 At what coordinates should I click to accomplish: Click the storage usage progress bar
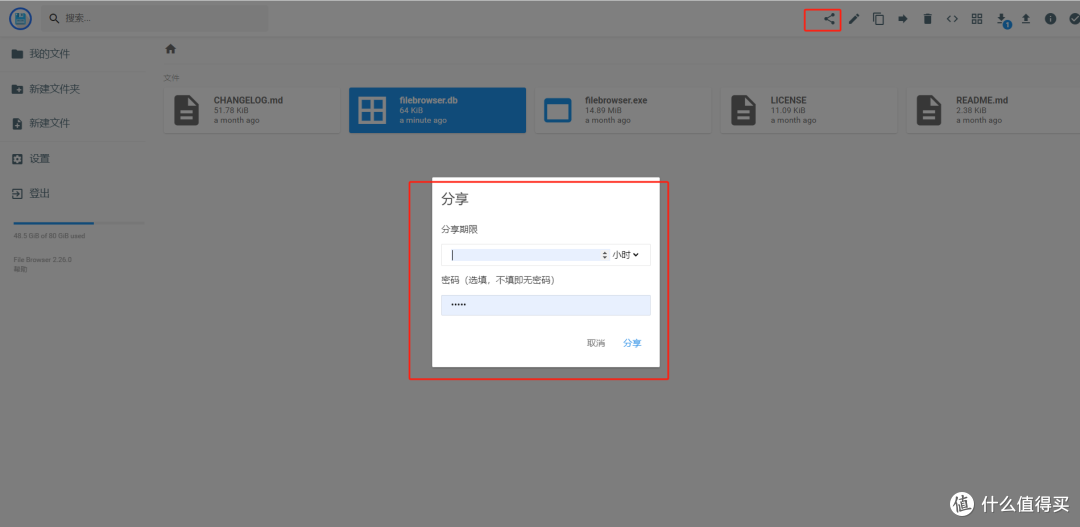pos(79,223)
